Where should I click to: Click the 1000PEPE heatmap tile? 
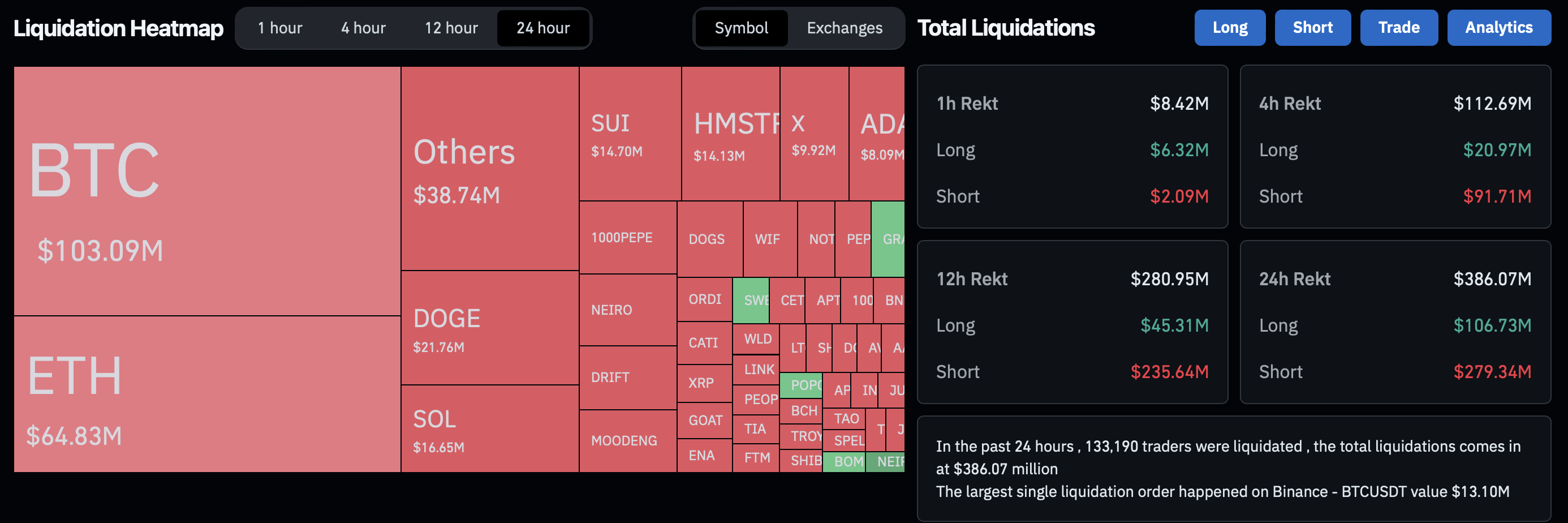pos(627,238)
